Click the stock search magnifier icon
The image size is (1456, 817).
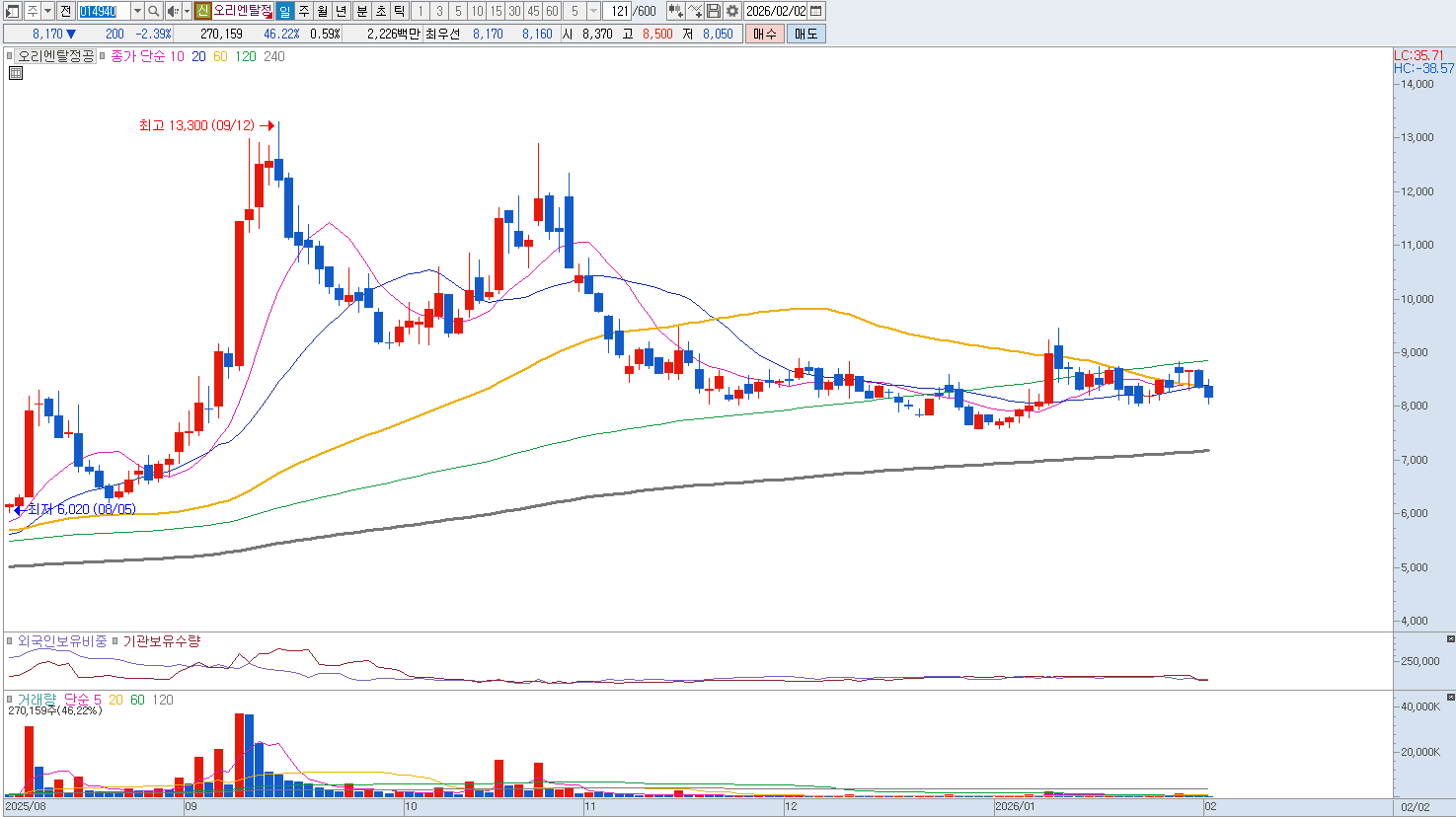(x=154, y=11)
